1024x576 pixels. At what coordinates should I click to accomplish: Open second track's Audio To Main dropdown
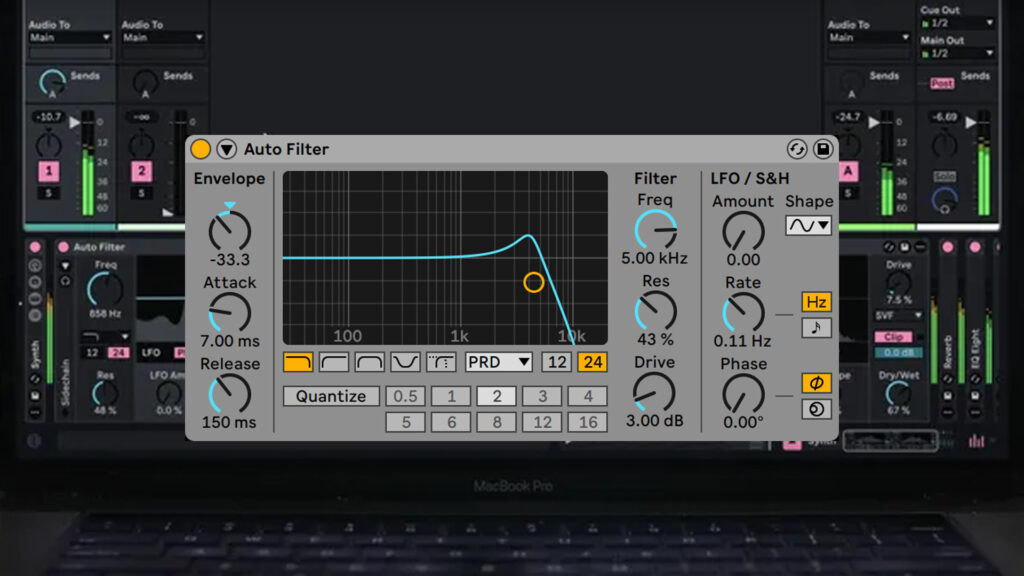pyautogui.click(x=163, y=38)
